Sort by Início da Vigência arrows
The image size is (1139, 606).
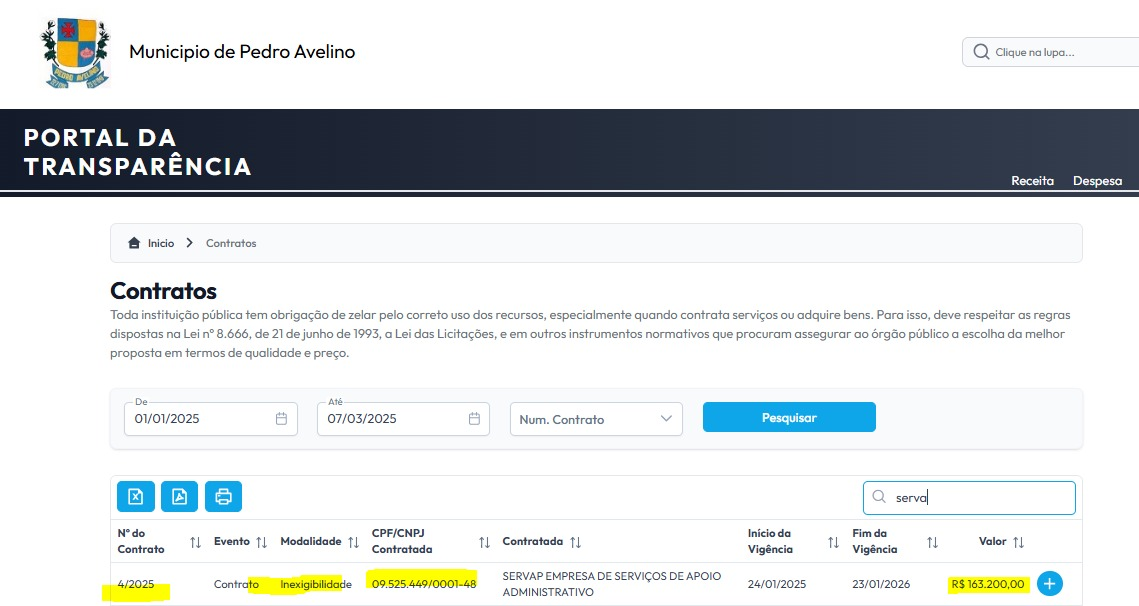[833, 542]
